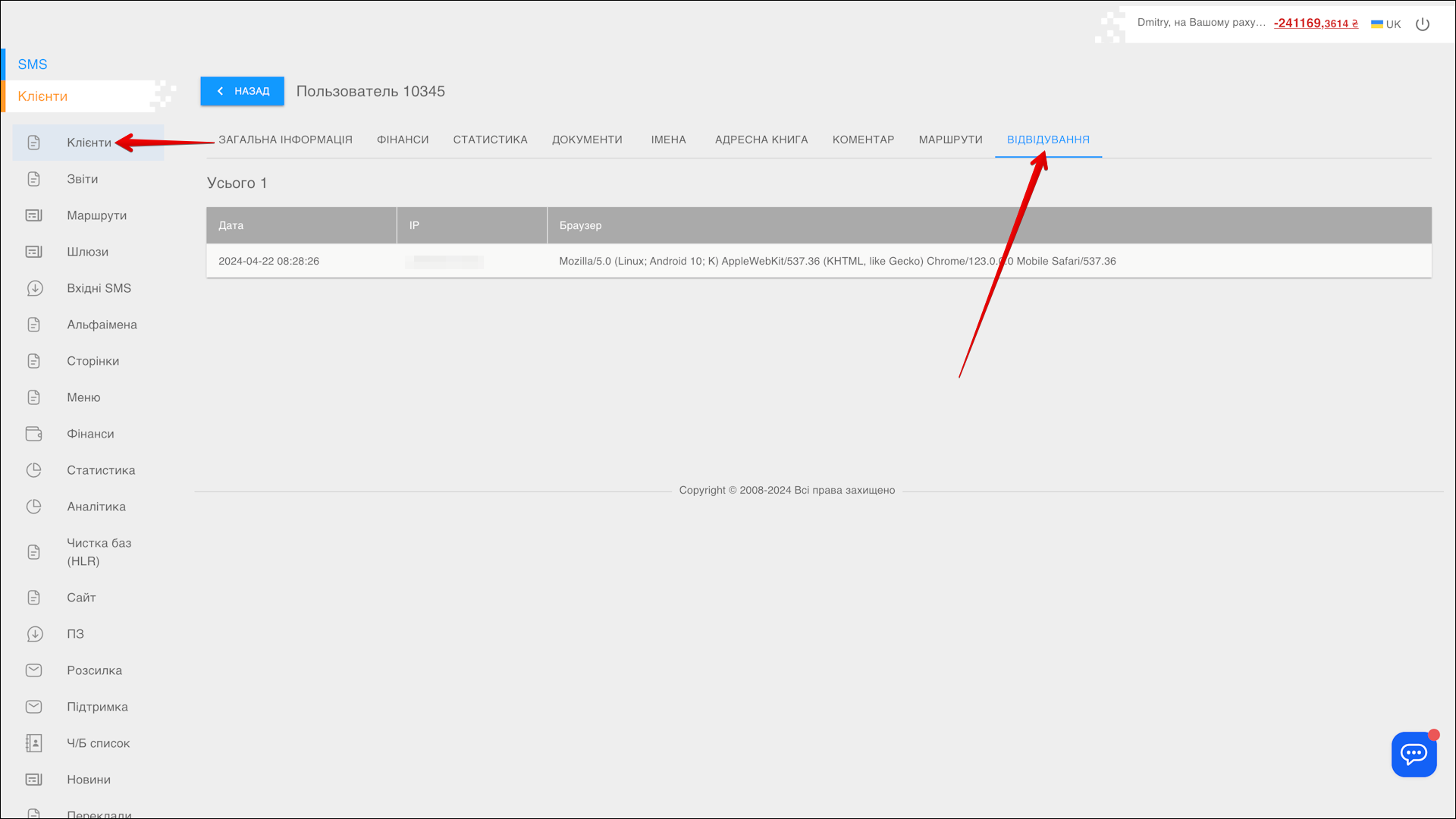1456x819 pixels.
Task: Open the SMS section in sidebar
Action: pyautogui.click(x=33, y=64)
